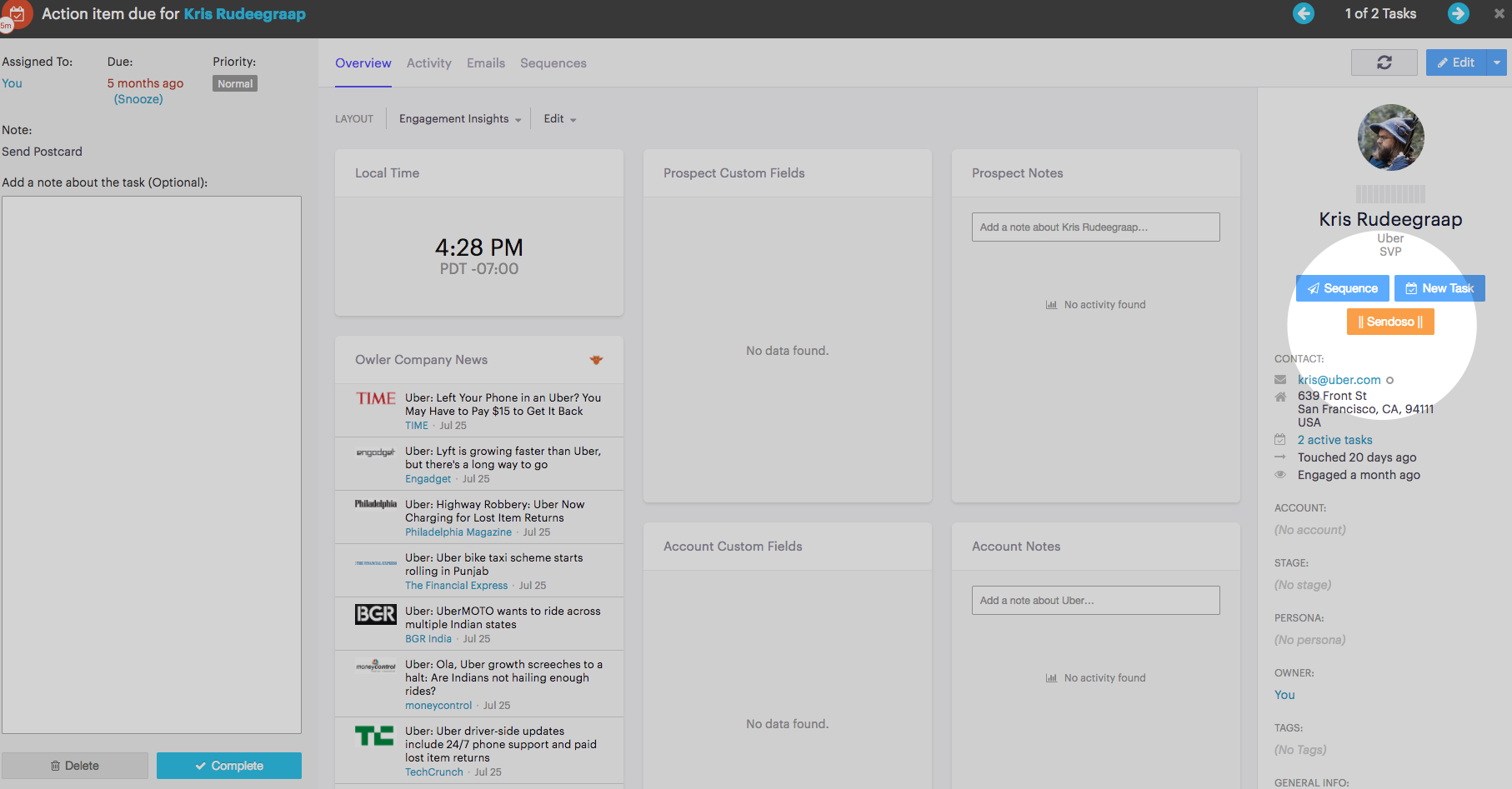Viewport: 1512px width, 789px height.
Task: Click the refresh icon above the Overview panel
Action: pyautogui.click(x=1384, y=62)
